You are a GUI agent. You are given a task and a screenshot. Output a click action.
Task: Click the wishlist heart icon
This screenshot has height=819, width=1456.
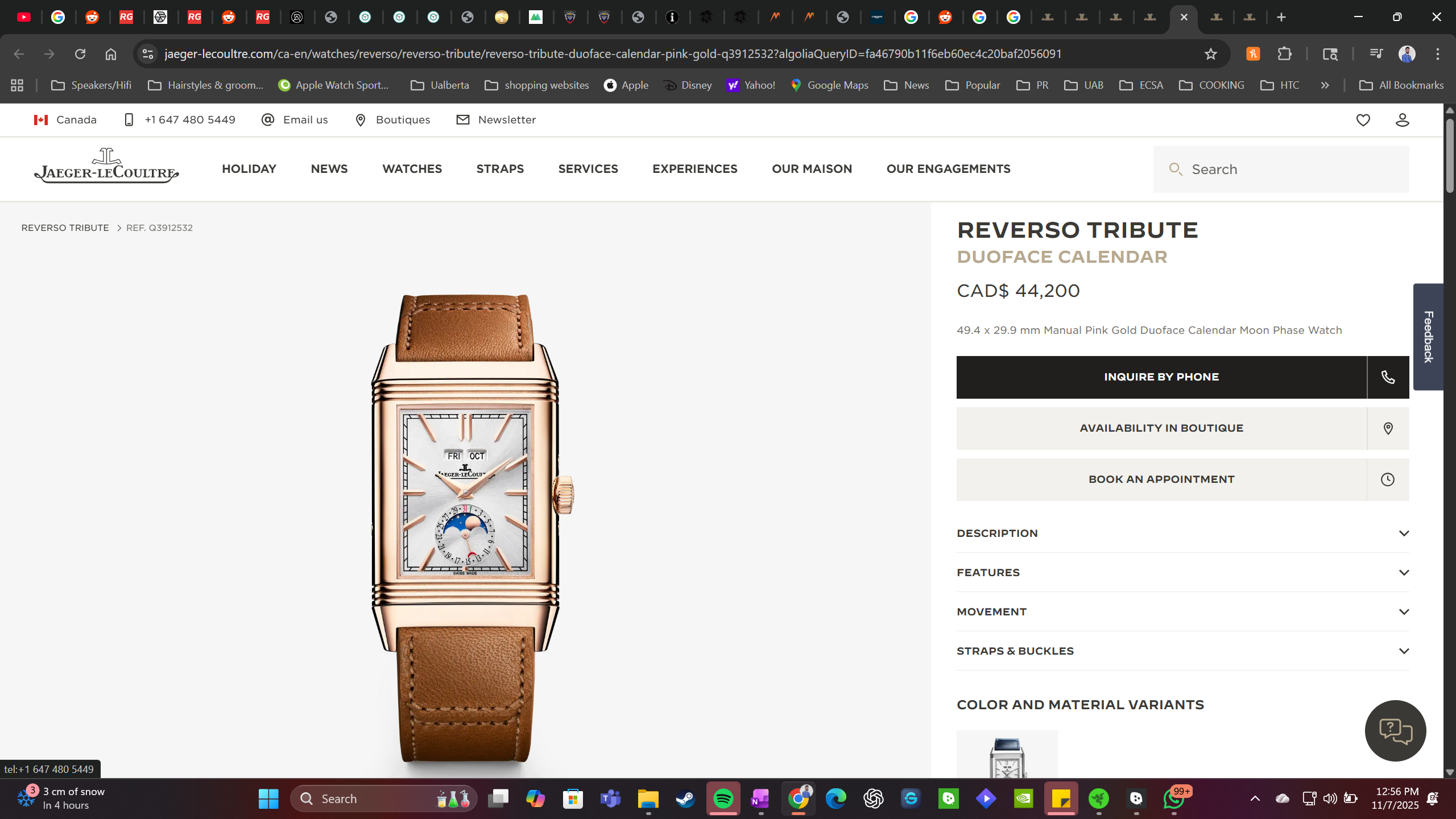pyautogui.click(x=1363, y=120)
